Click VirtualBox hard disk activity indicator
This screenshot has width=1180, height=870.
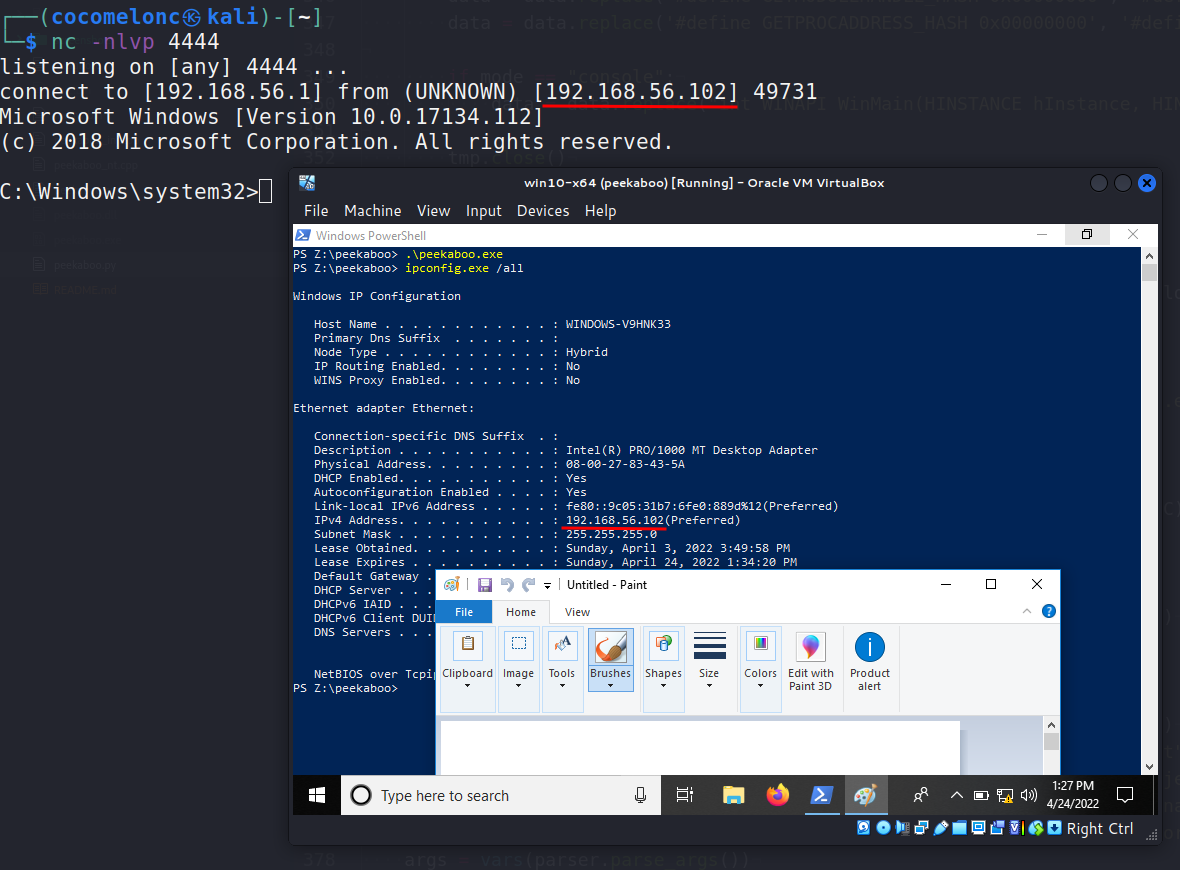coord(863,828)
